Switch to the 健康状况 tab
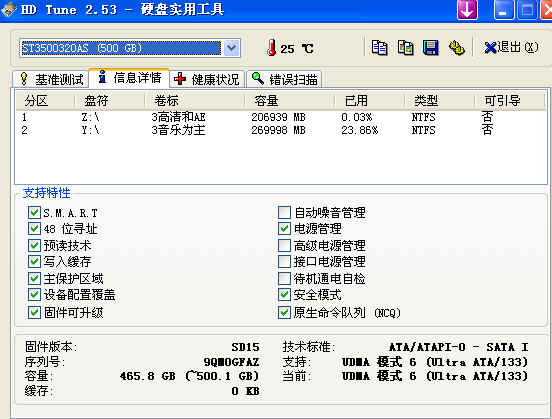Screen dimensions: 552x419 (x=207, y=79)
